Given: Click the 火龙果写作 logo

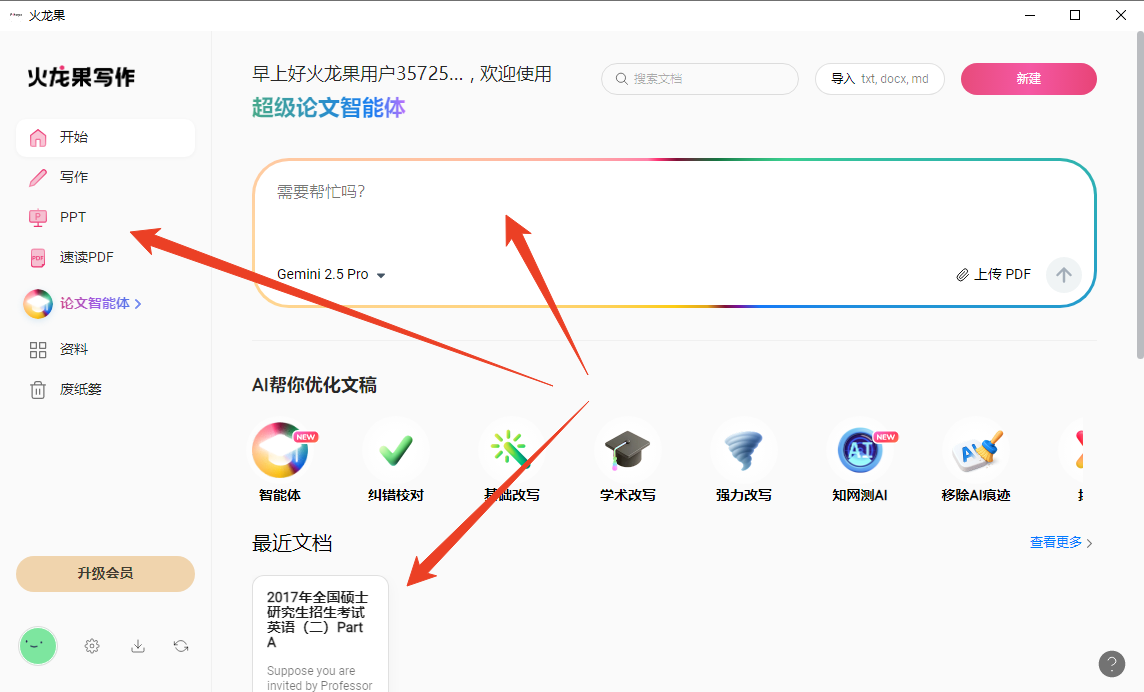Looking at the screenshot, I should [81, 77].
